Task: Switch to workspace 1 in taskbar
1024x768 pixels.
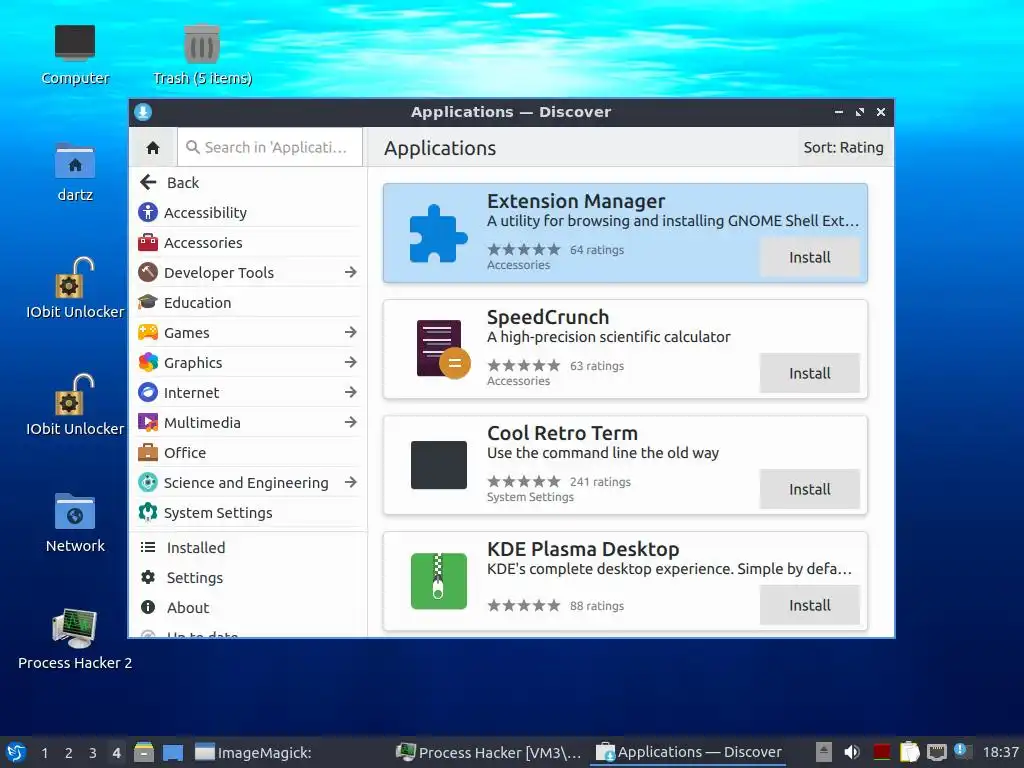Action: tap(44, 753)
